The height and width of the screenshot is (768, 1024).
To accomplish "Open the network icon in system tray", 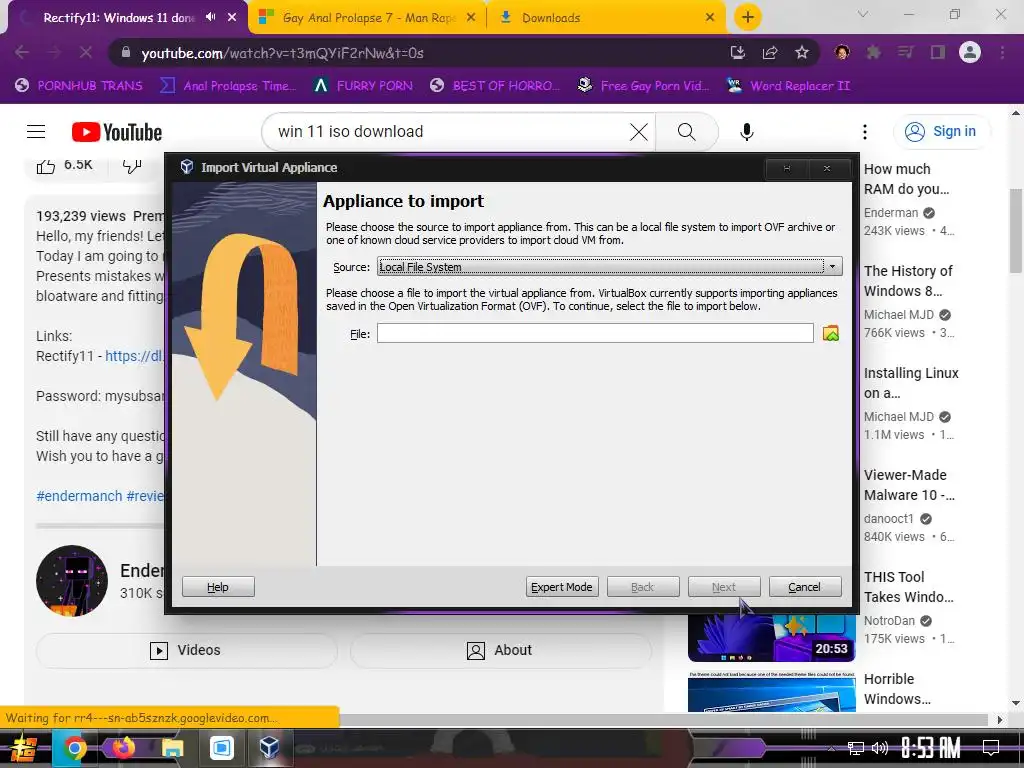I will [x=855, y=748].
